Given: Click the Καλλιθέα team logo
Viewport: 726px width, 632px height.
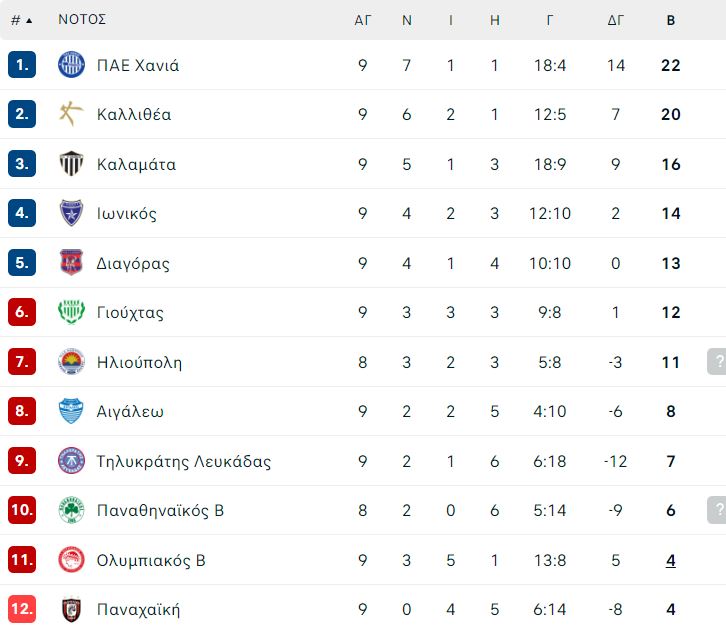Looking at the screenshot, I should (71, 114).
